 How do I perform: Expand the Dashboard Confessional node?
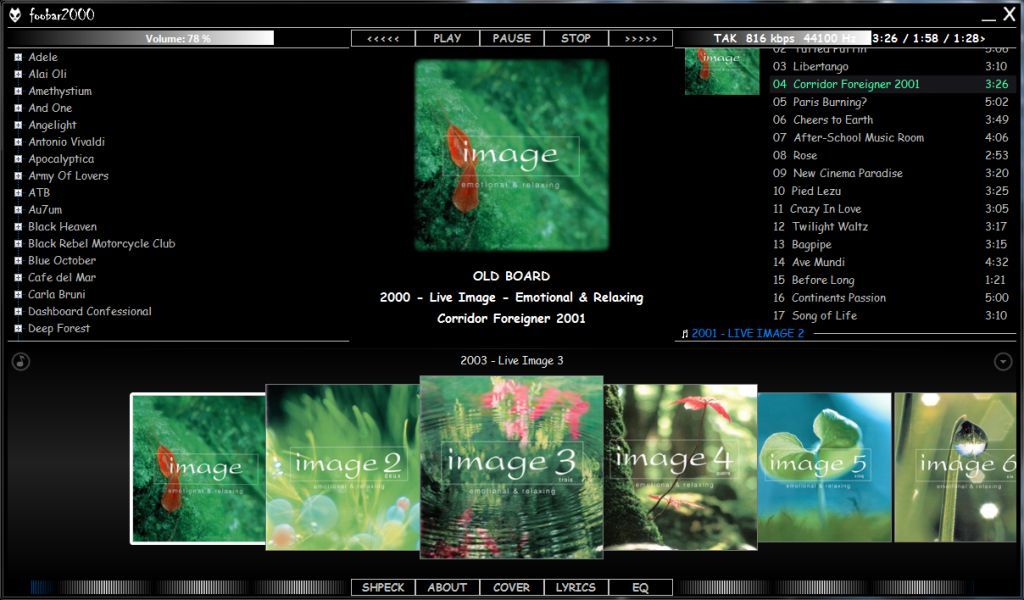[x=18, y=312]
